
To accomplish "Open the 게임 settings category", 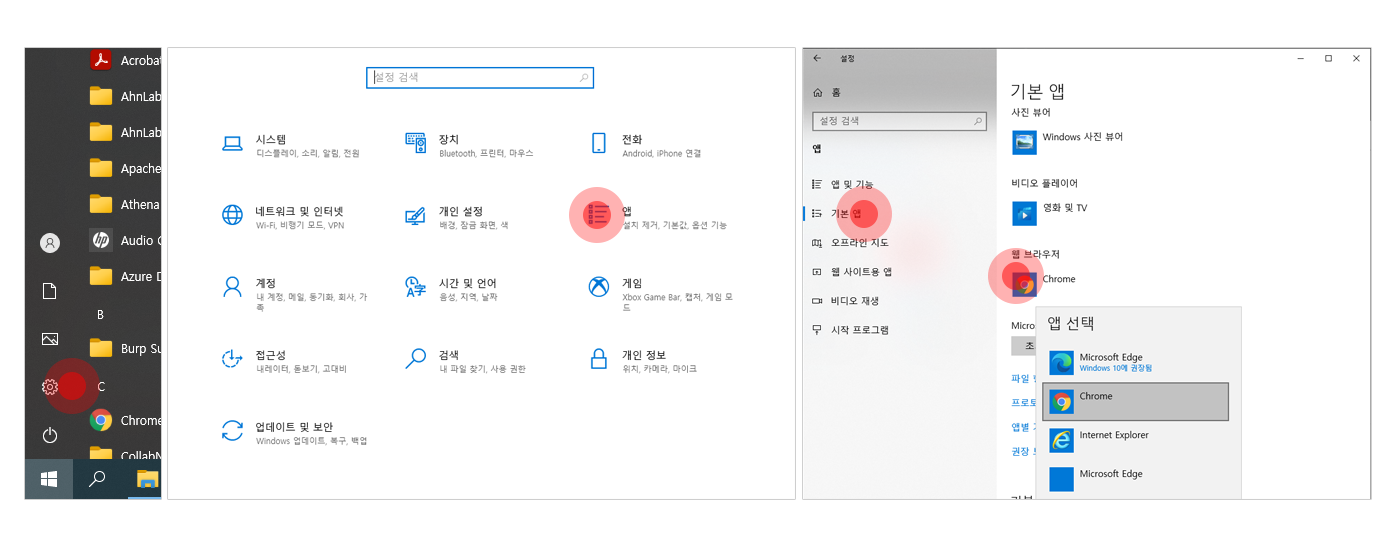I will [662, 295].
